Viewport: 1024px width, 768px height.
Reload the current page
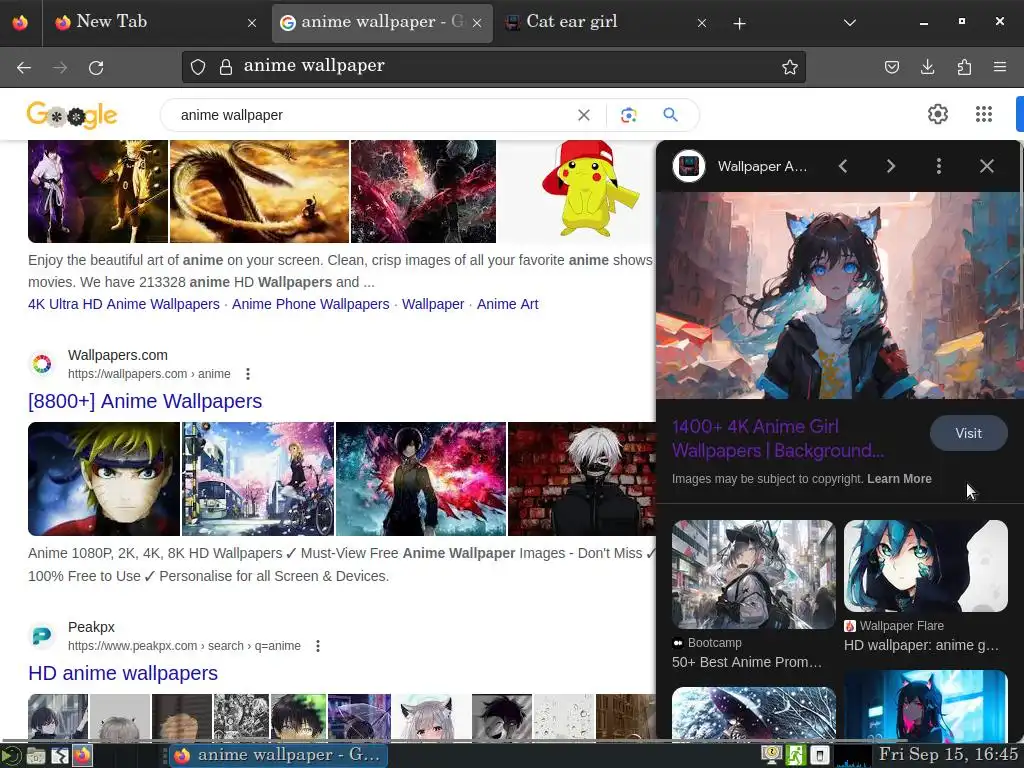point(96,67)
